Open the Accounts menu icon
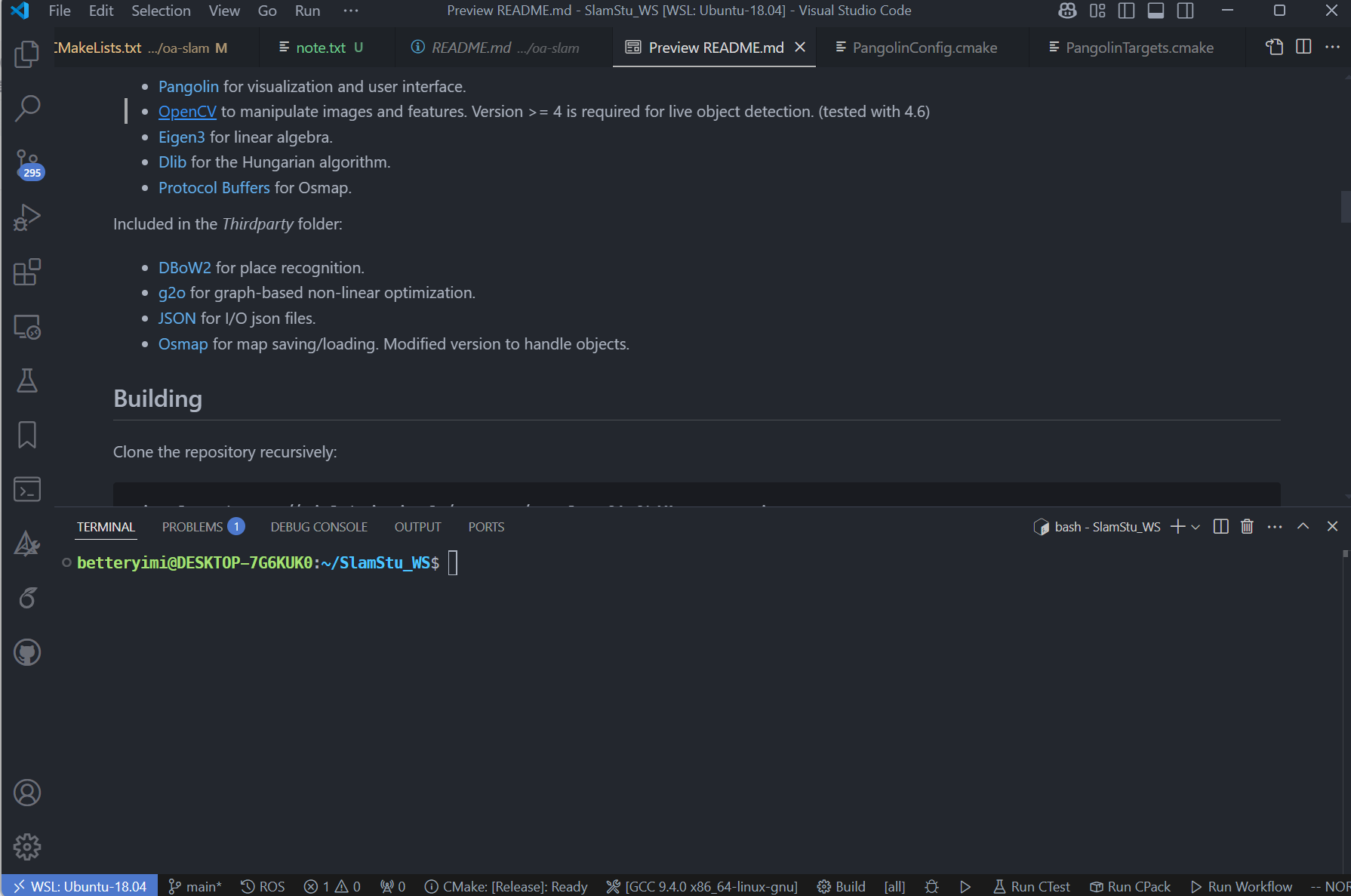 (x=27, y=793)
